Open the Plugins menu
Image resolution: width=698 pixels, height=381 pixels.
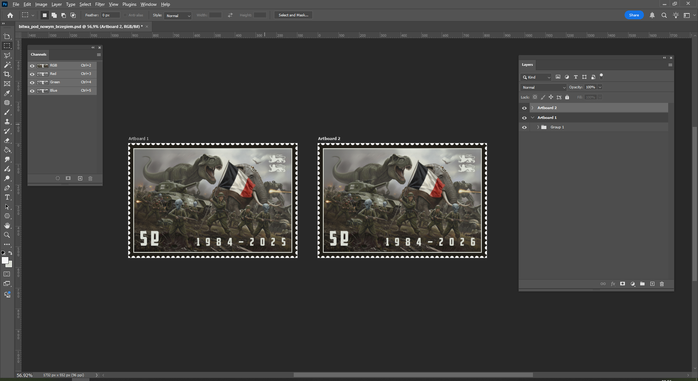[129, 4]
